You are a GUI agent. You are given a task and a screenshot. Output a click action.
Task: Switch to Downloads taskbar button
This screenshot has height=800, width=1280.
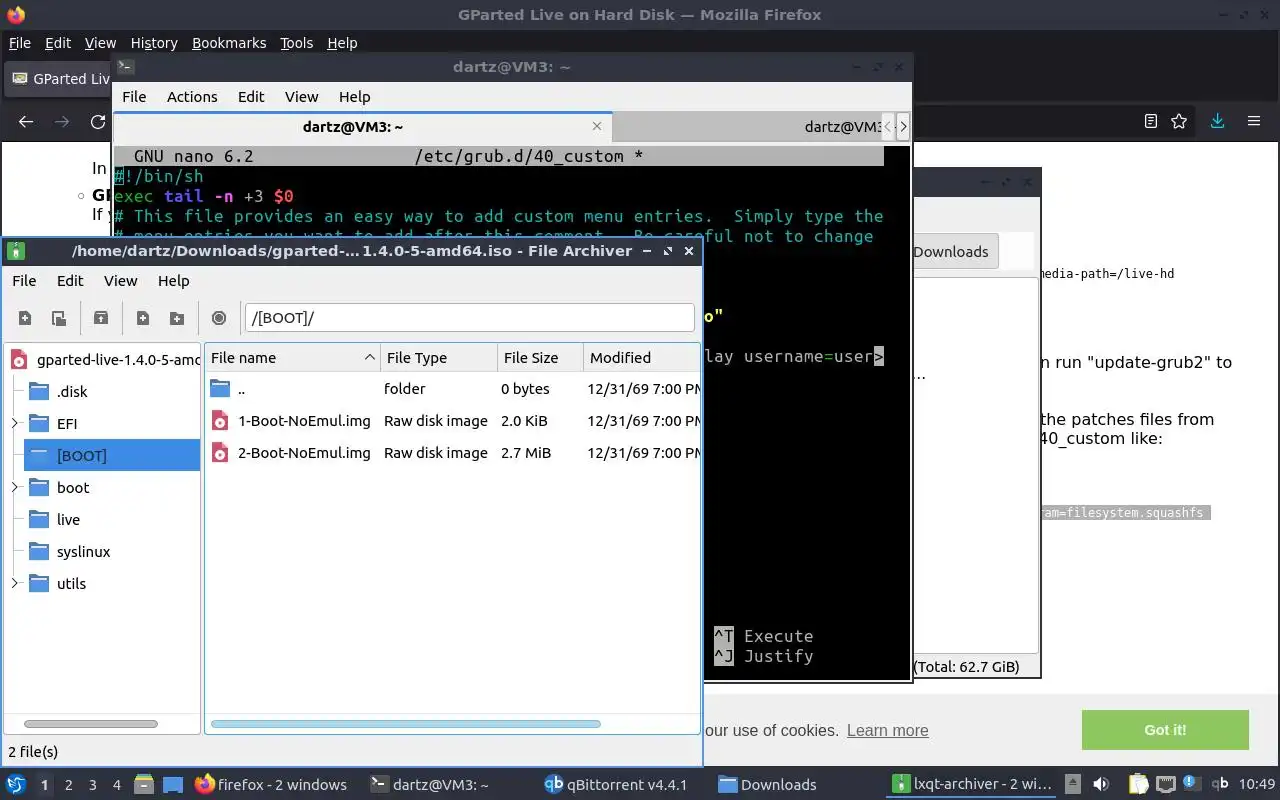(767, 784)
